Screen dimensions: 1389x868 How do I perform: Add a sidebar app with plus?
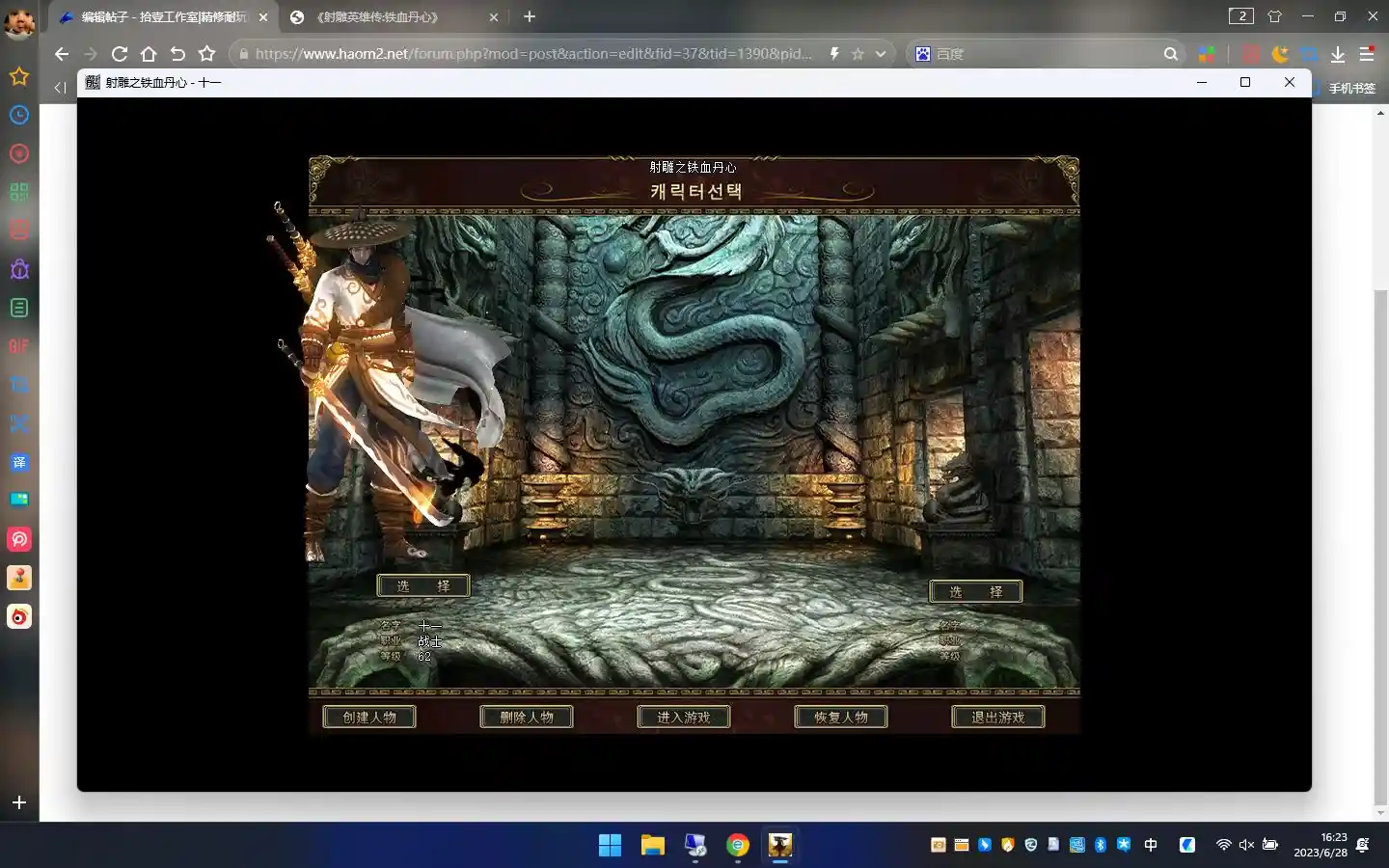19,802
